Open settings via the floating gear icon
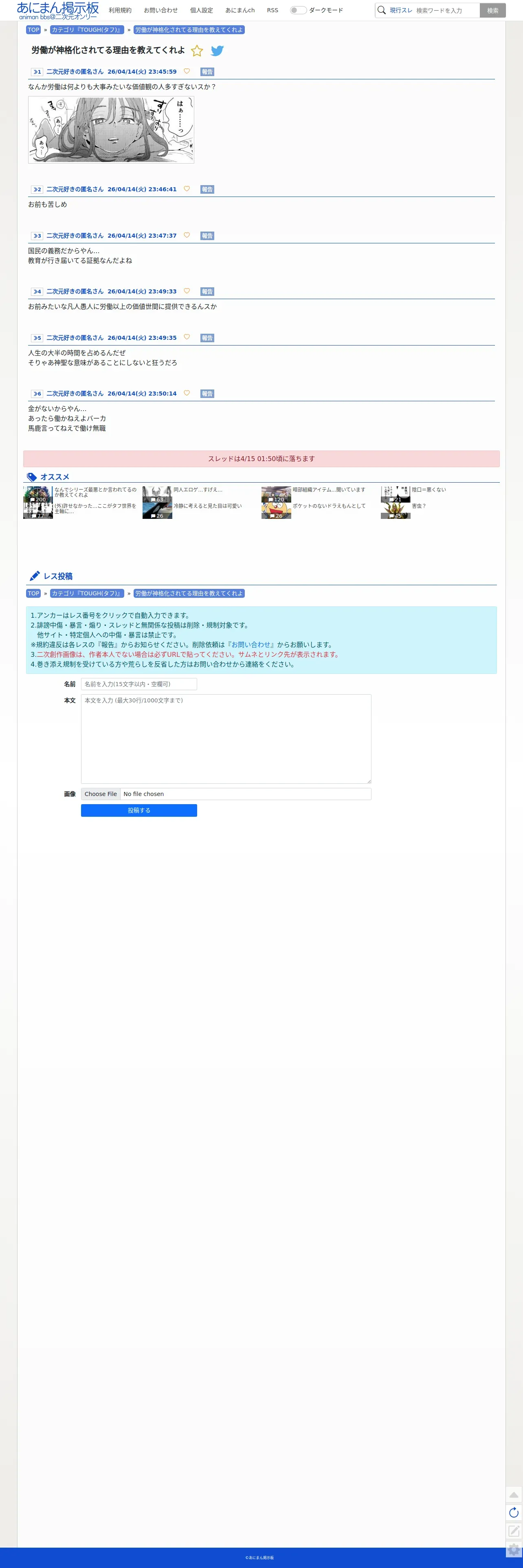523x1568 pixels. pyautogui.click(x=514, y=1549)
